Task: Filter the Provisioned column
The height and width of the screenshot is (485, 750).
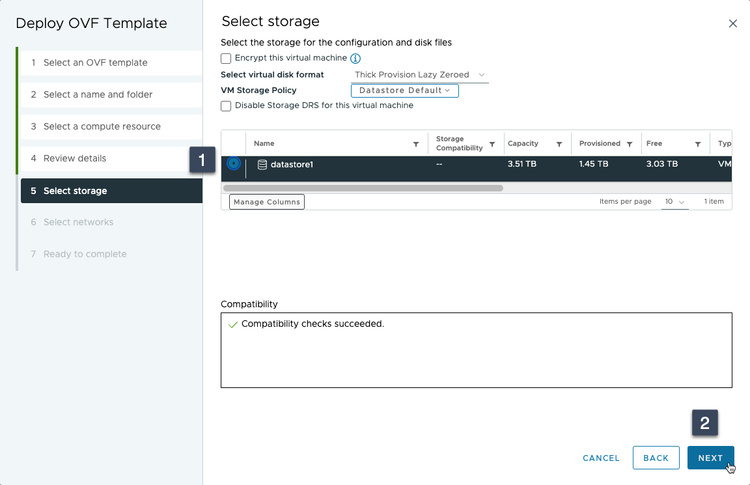Action: coord(629,144)
